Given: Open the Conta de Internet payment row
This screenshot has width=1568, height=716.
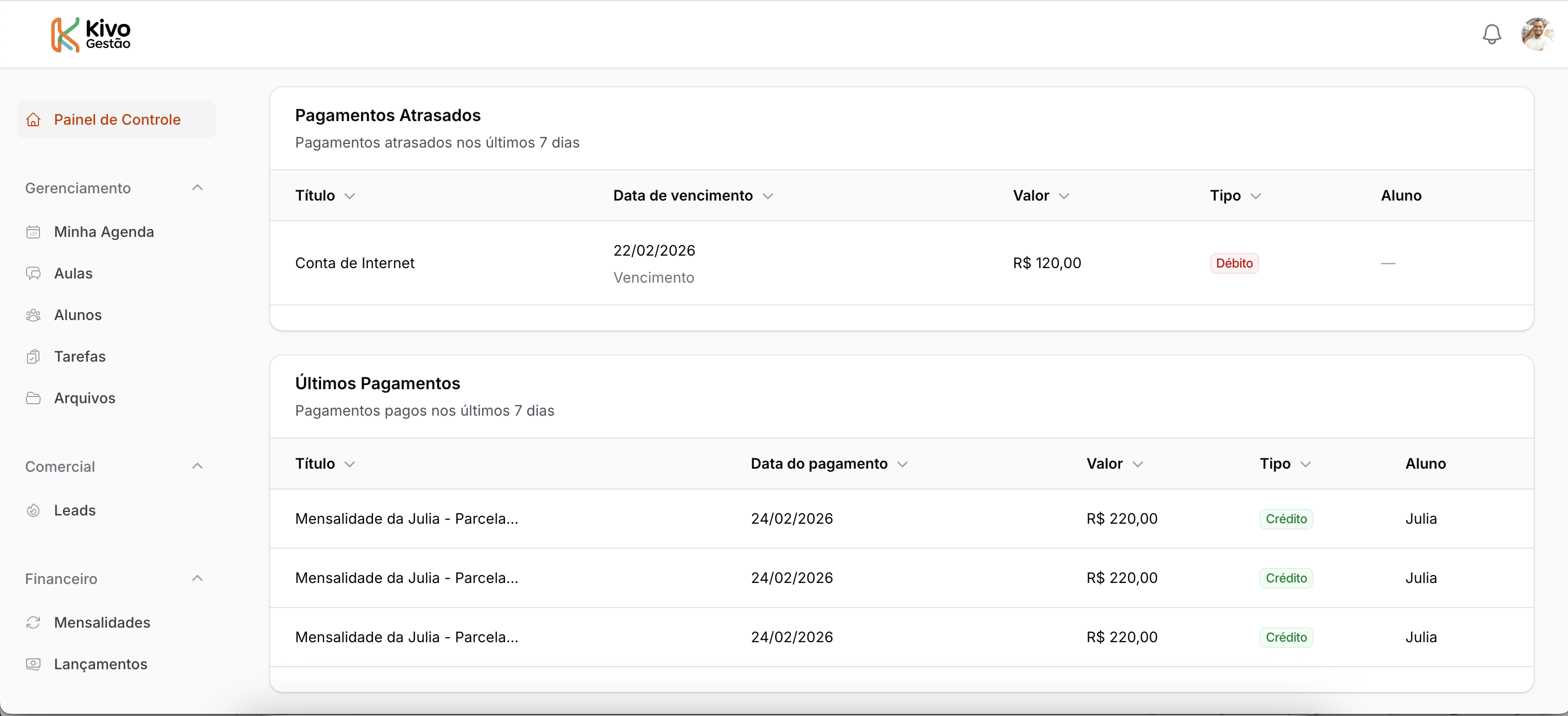Looking at the screenshot, I should (x=354, y=263).
